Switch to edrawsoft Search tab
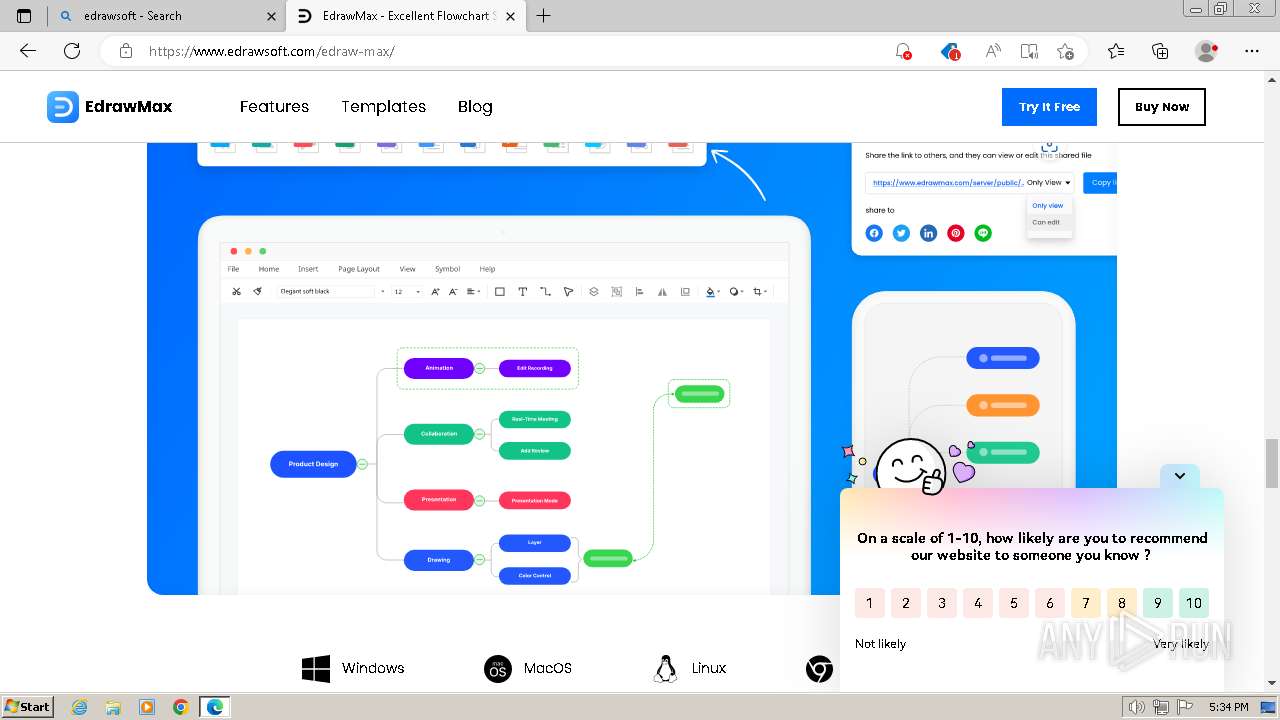This screenshot has width=1280, height=720. pos(166,16)
